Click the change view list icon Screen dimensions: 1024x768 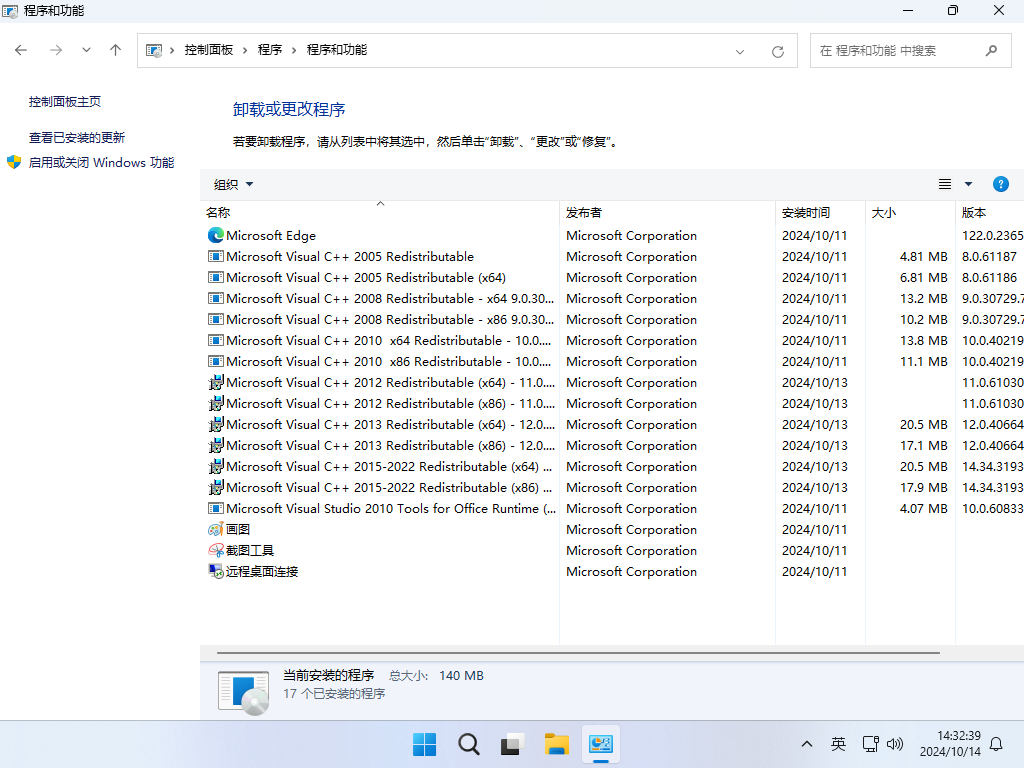pyautogui.click(x=945, y=184)
